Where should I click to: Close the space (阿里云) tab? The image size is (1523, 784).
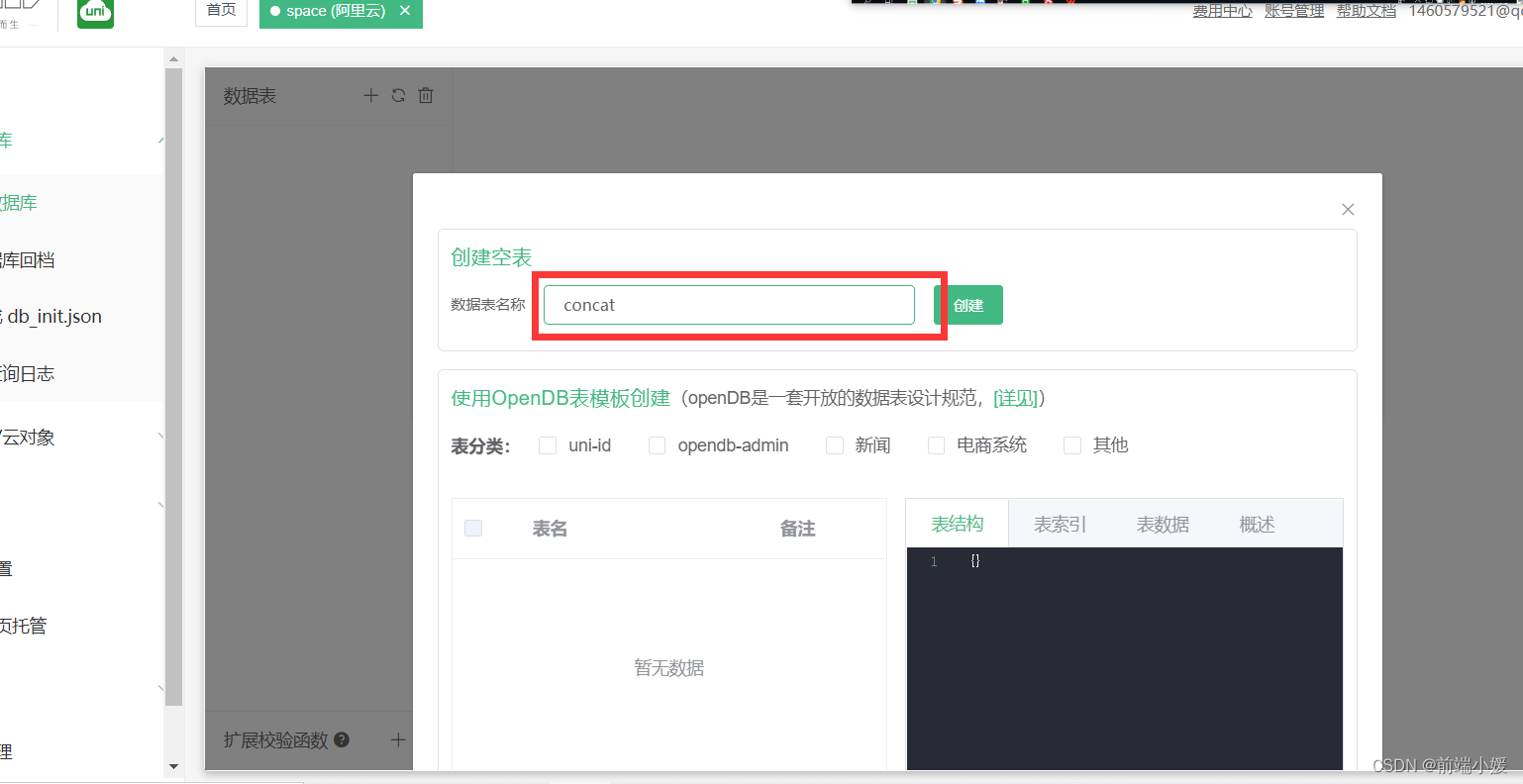[404, 11]
